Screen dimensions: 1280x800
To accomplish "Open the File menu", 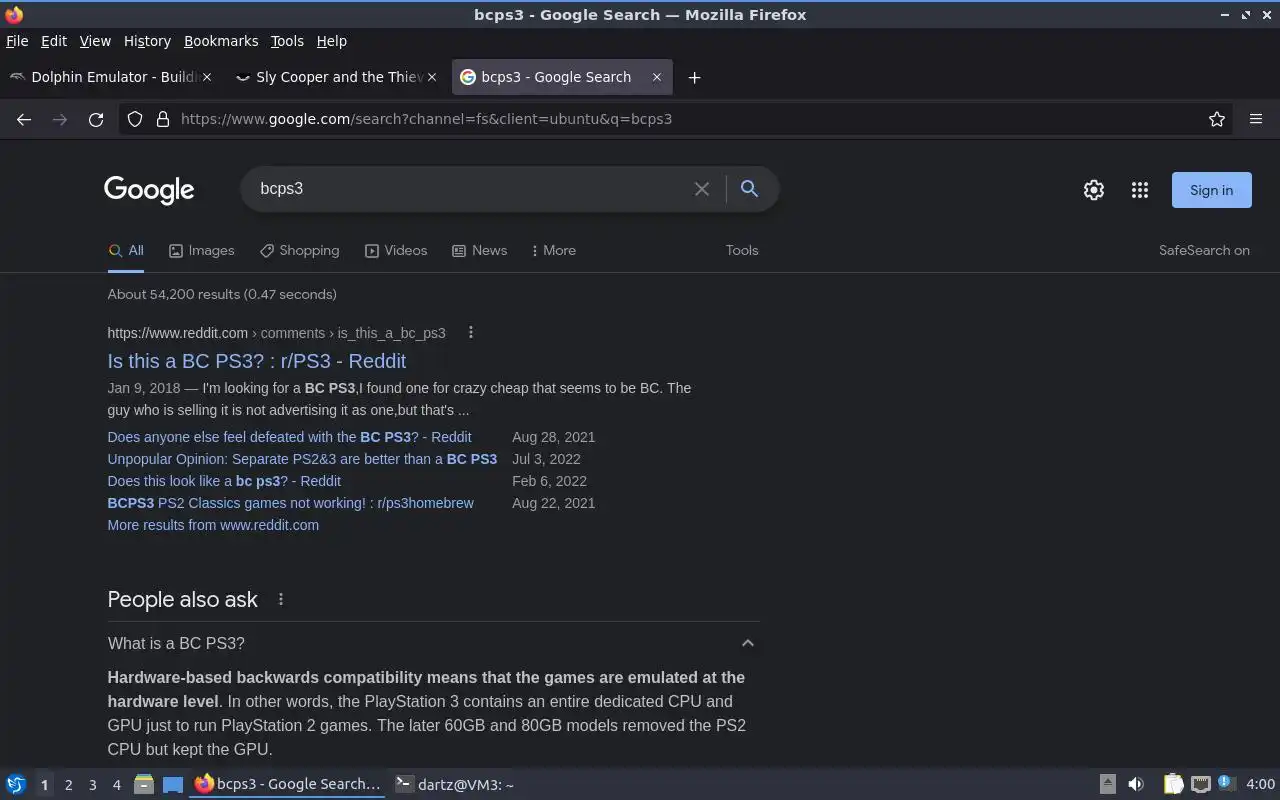I will [x=17, y=41].
